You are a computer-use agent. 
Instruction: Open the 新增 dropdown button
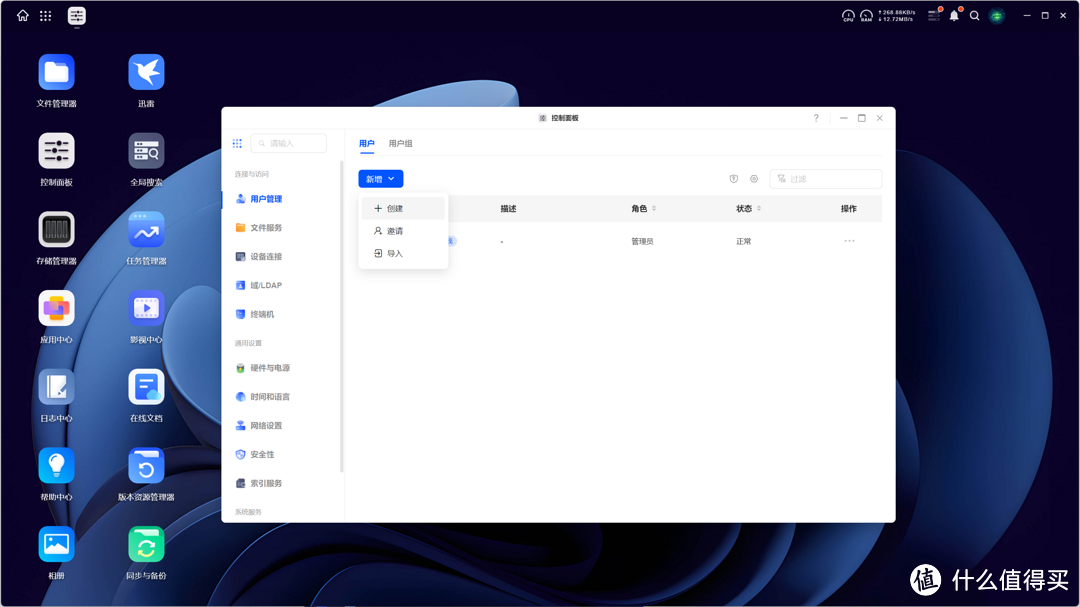[x=380, y=177]
